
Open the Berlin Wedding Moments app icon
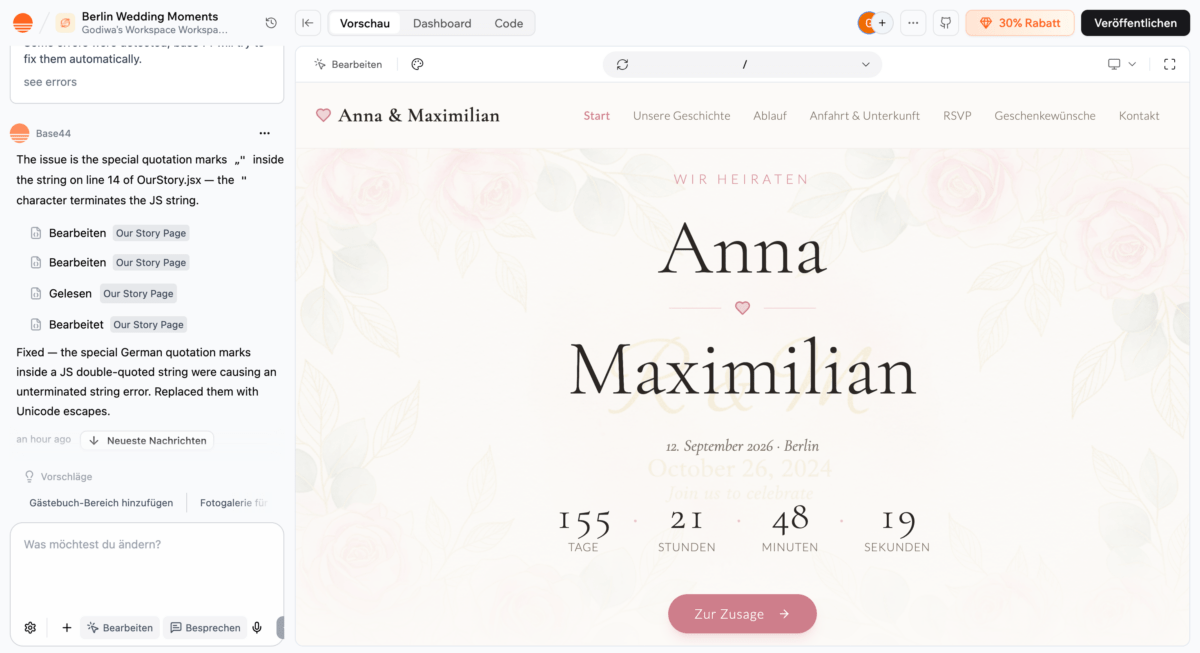tap(65, 23)
